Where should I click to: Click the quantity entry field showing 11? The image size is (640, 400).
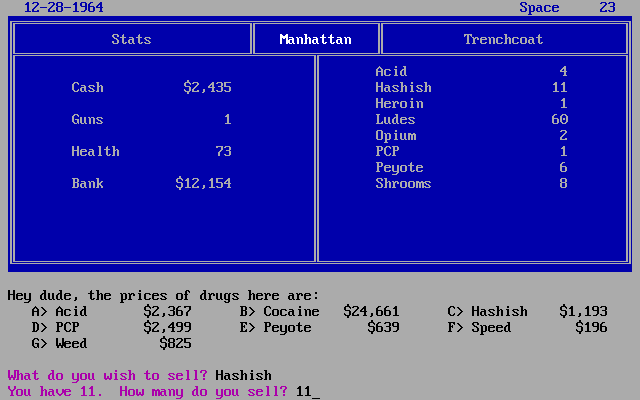[x=307, y=391]
